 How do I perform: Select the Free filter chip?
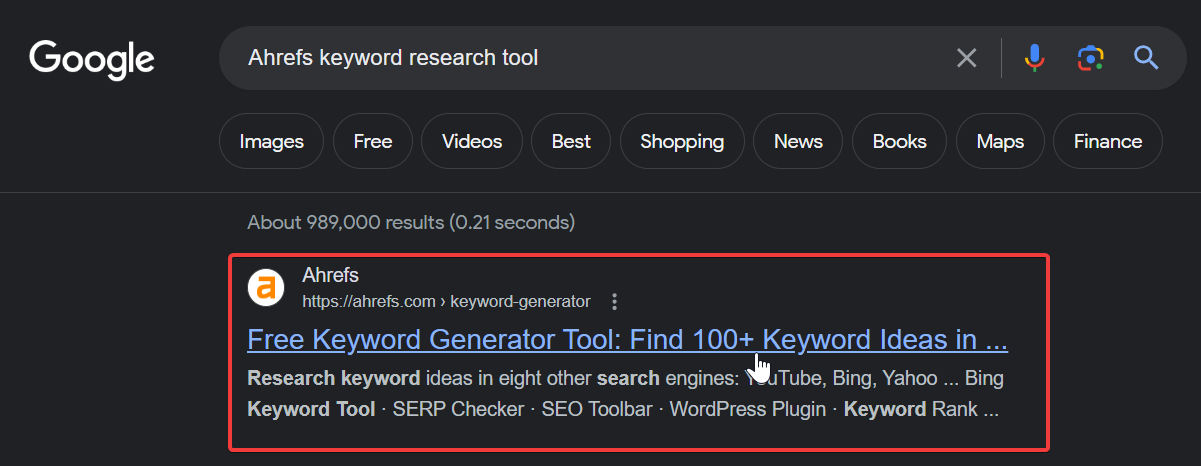[372, 141]
